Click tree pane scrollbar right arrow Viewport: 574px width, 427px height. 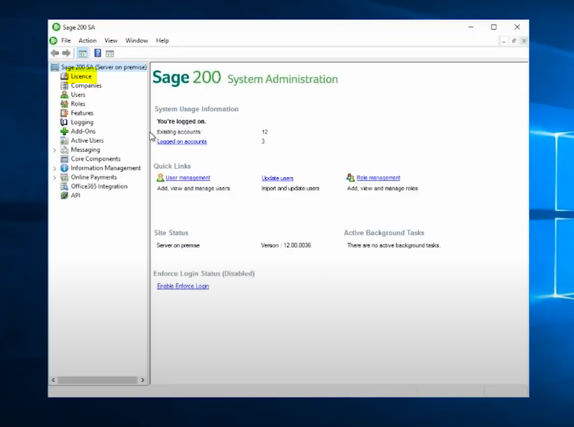142,380
